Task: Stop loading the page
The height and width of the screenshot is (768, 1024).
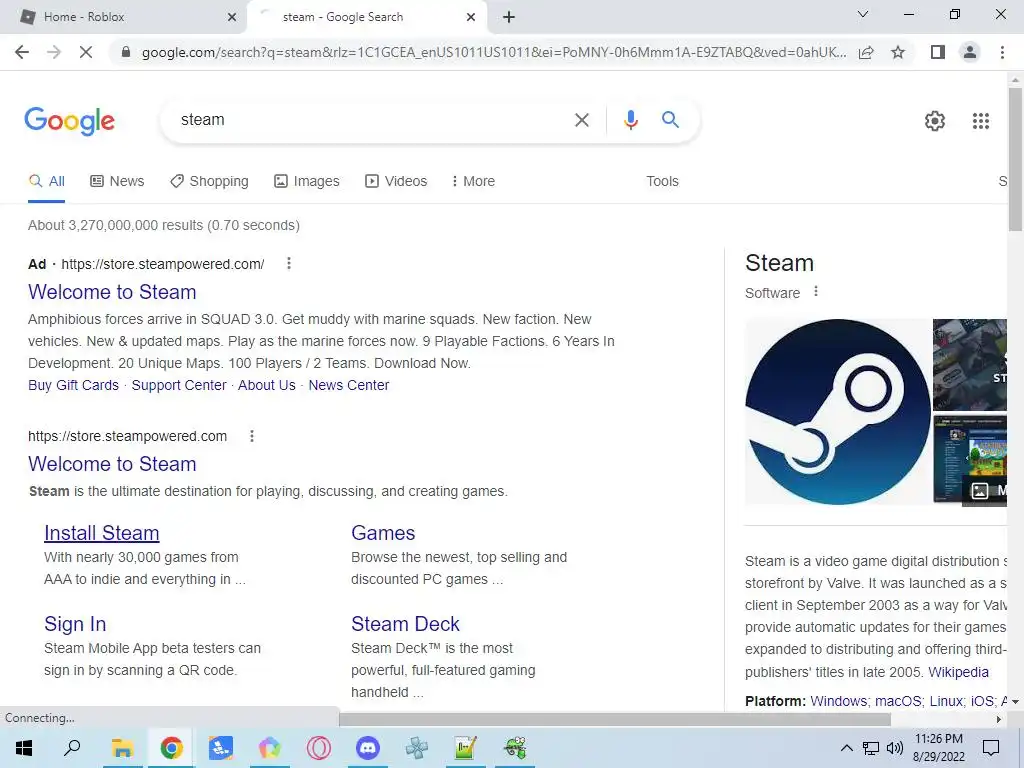Action: 86,52
